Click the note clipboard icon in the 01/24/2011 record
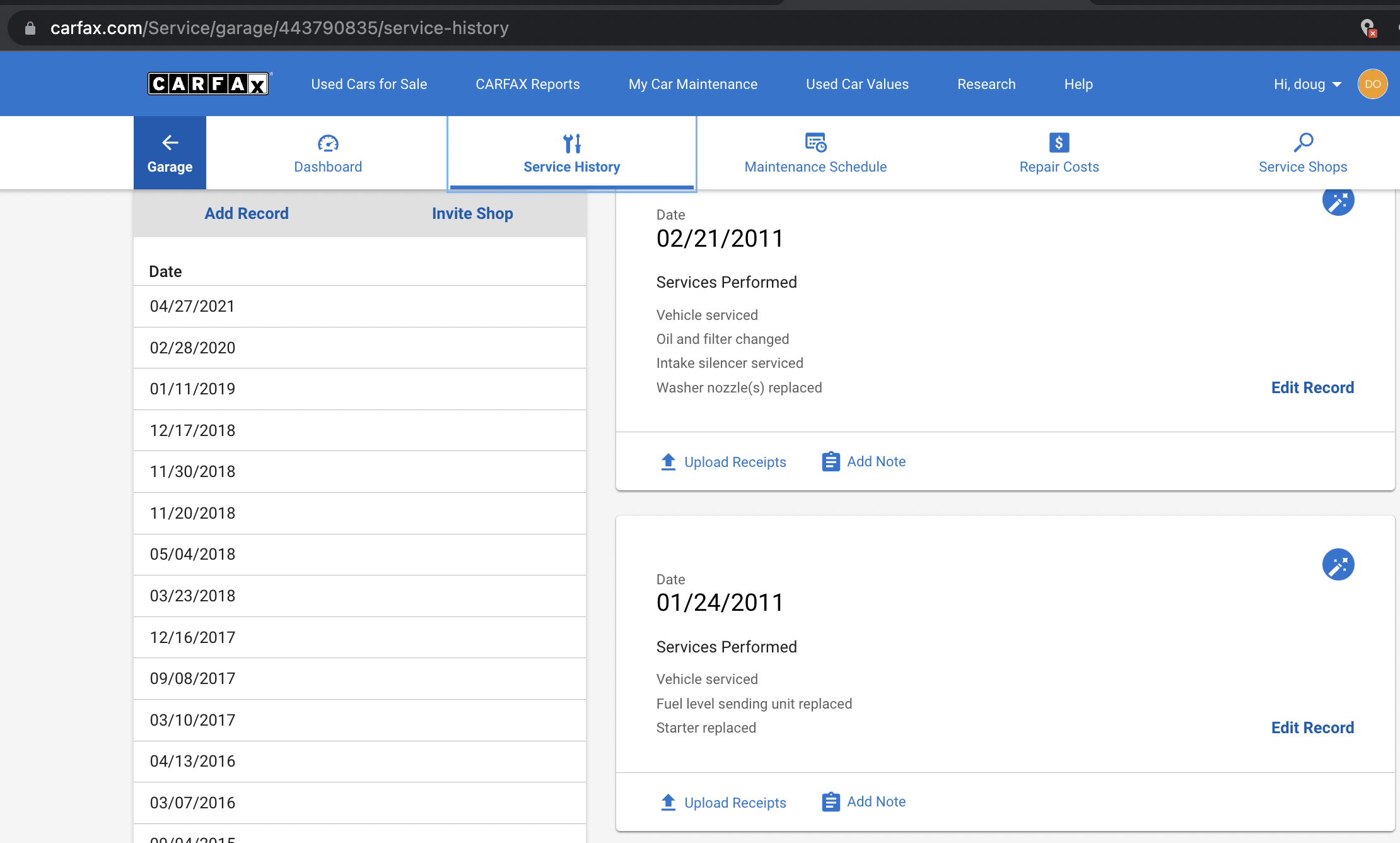This screenshot has width=1400, height=843. tap(831, 802)
